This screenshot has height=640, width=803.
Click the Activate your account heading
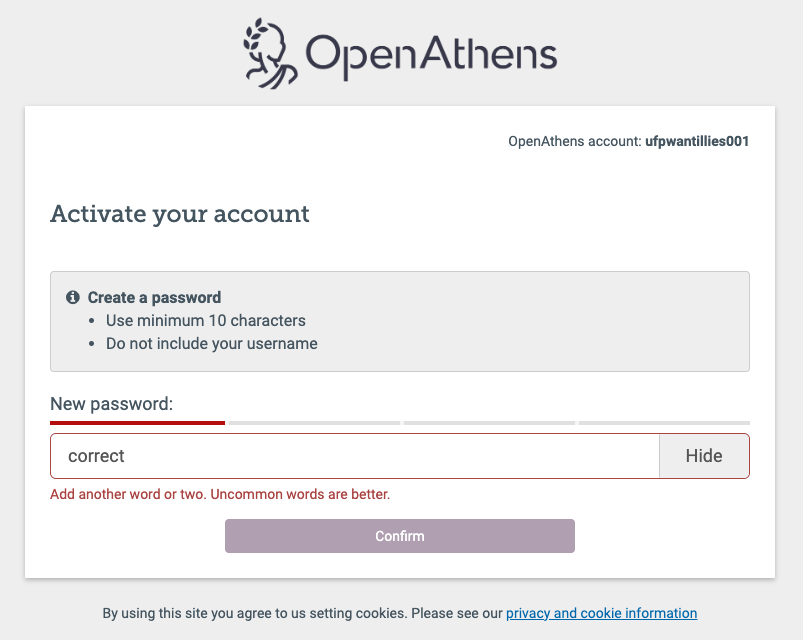180,214
